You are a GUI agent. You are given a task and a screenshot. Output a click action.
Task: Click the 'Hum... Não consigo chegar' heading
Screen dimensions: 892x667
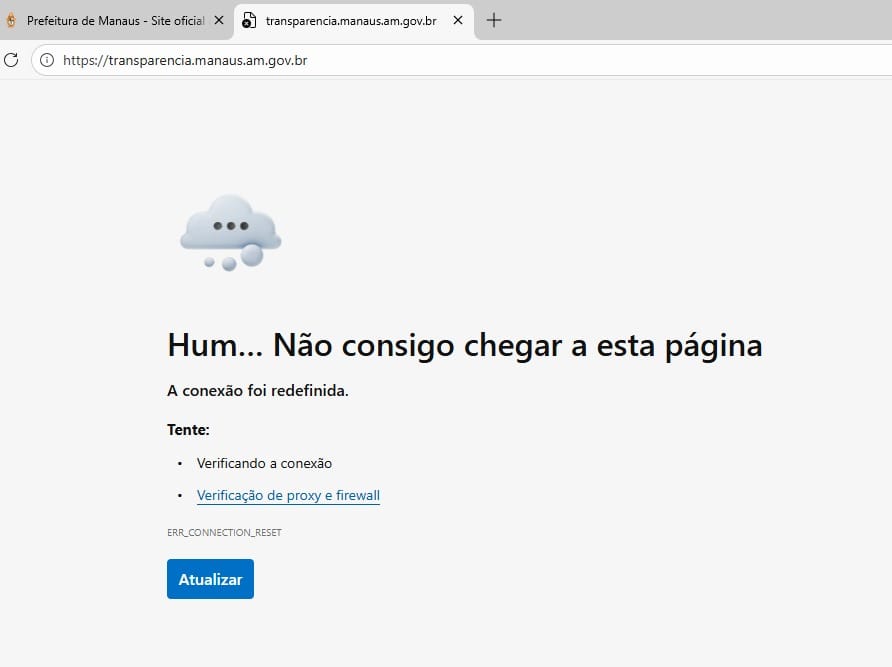[464, 345]
